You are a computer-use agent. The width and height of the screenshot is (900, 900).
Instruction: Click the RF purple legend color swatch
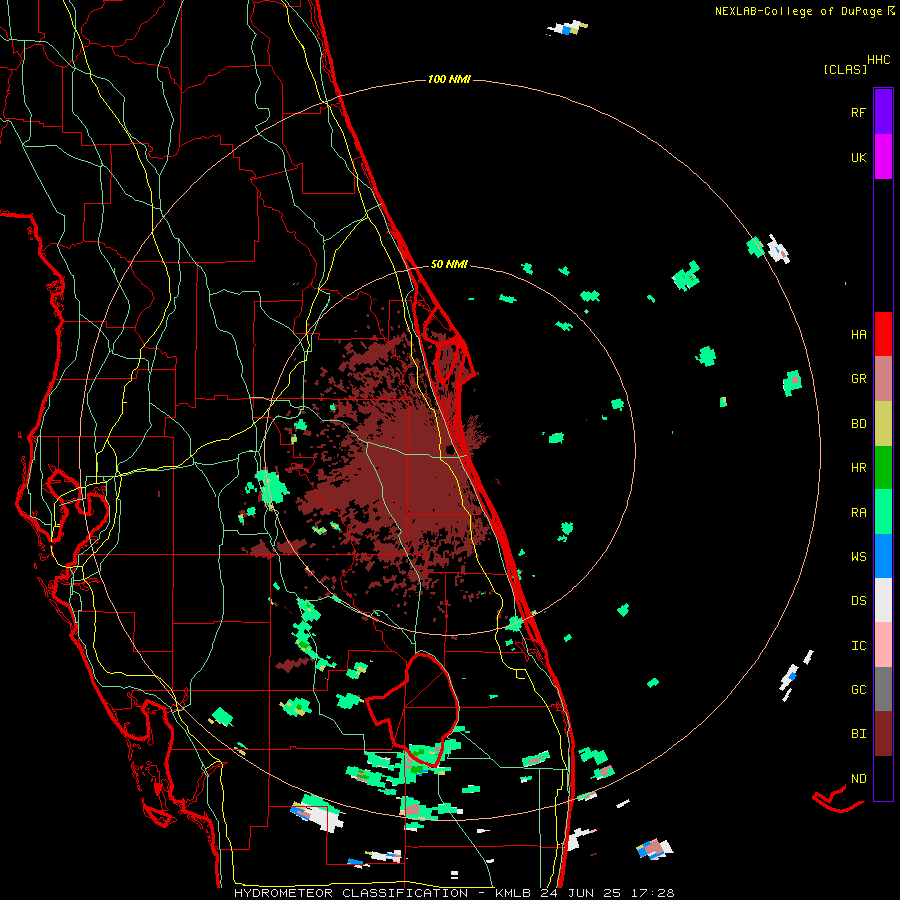pos(883,112)
